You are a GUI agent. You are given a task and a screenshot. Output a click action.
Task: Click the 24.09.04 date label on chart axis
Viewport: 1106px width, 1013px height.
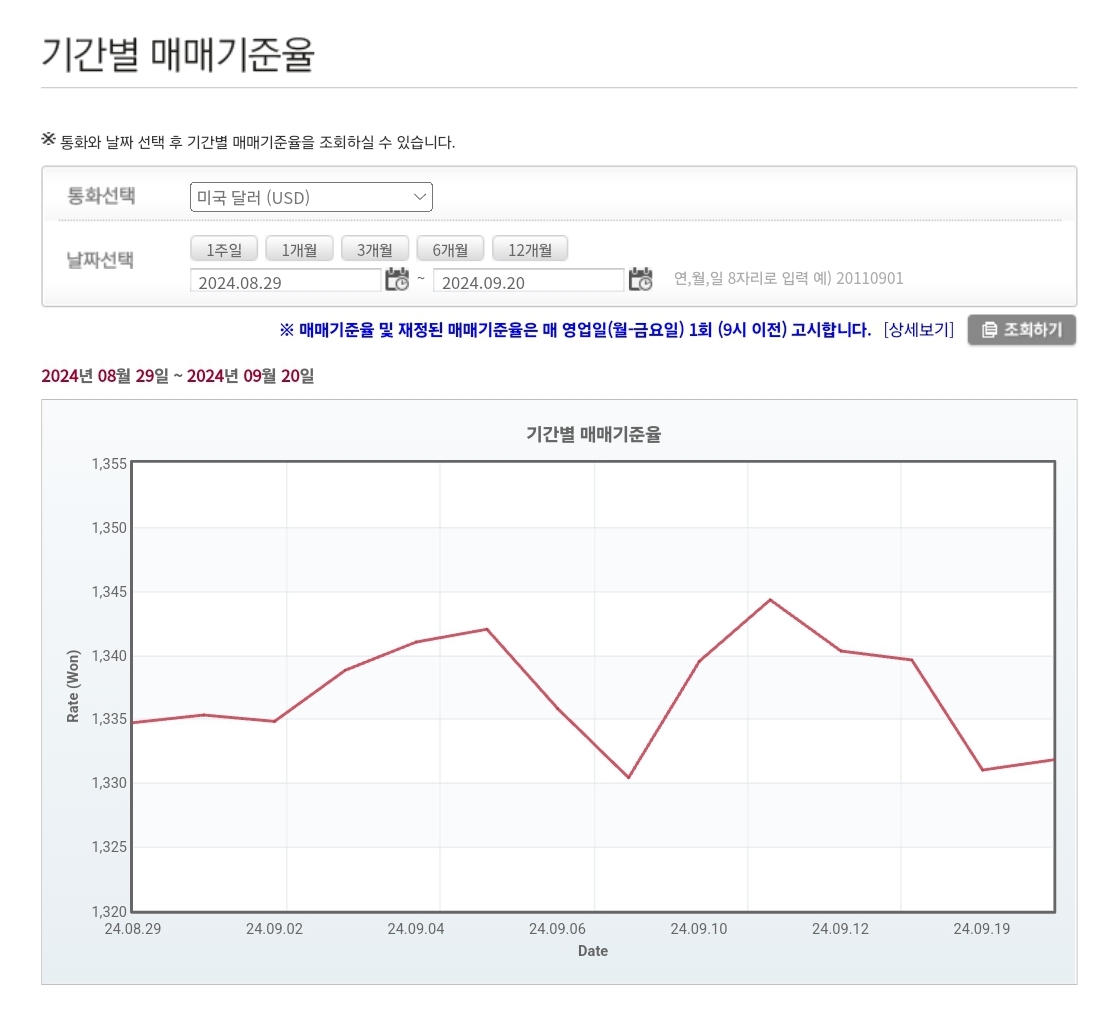pyautogui.click(x=415, y=928)
